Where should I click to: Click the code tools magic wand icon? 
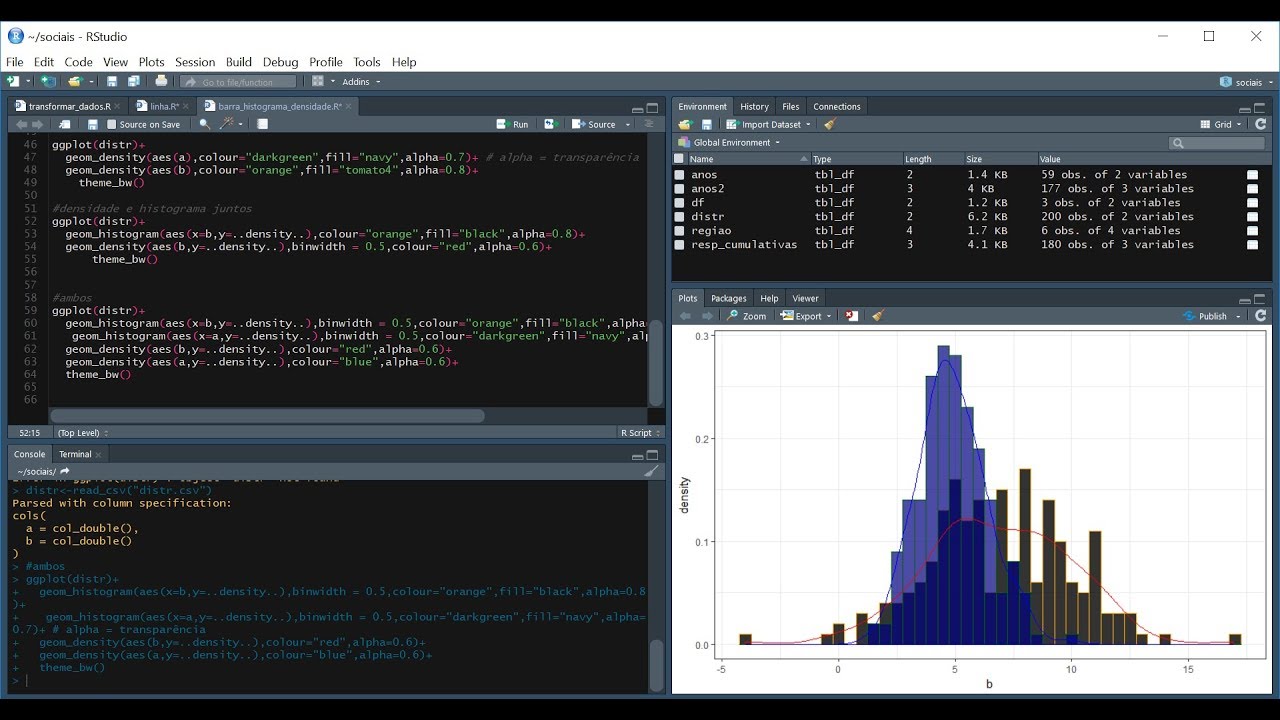coord(227,125)
